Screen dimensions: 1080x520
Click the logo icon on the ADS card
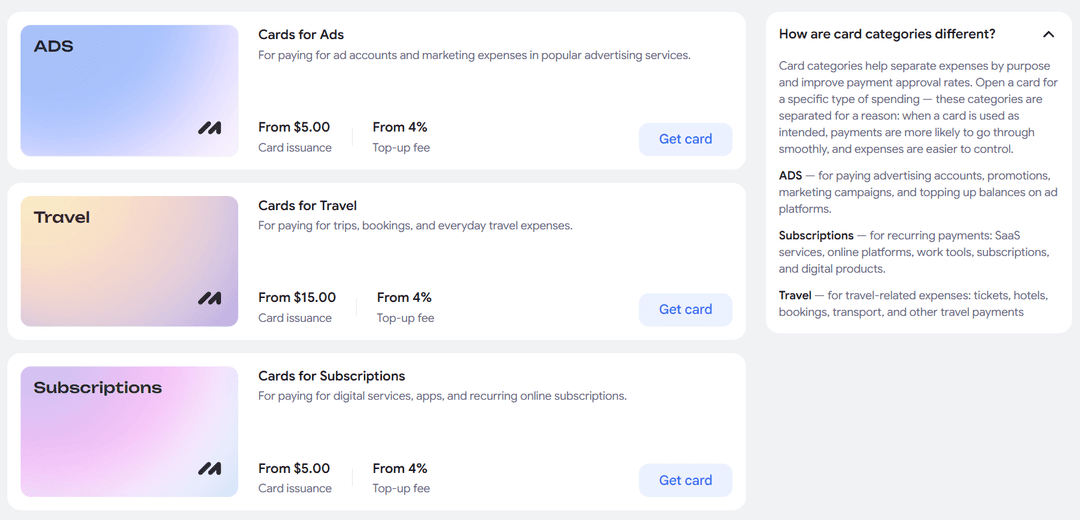tap(209, 127)
